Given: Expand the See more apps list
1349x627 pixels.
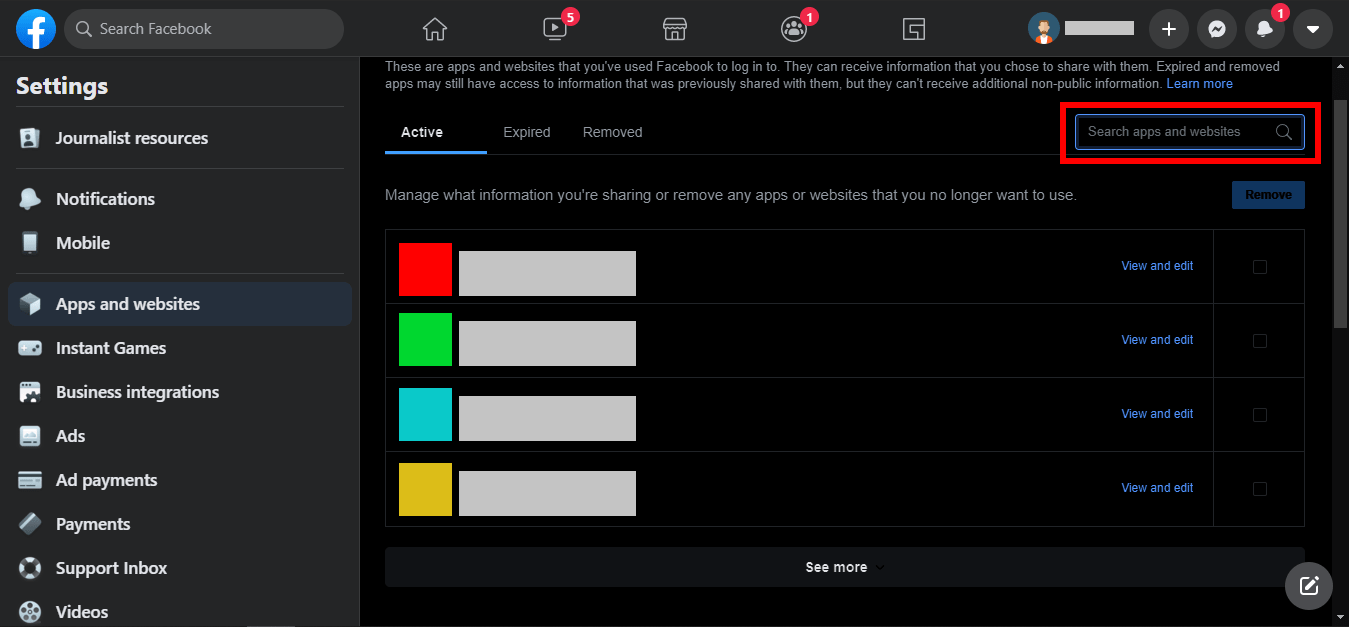Looking at the screenshot, I should coord(844,567).
